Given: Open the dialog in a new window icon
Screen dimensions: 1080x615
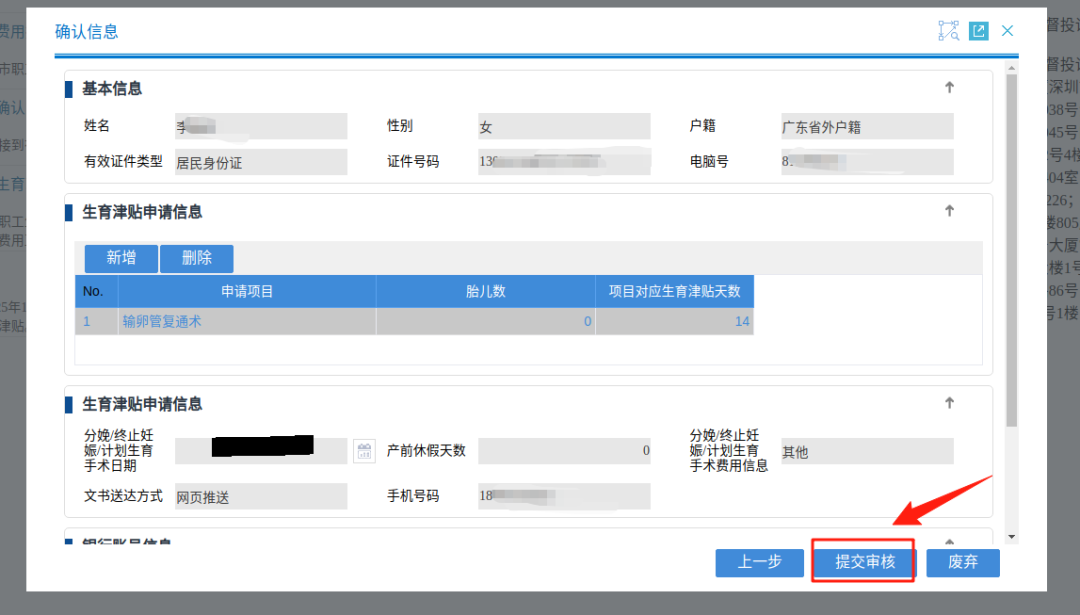Looking at the screenshot, I should [x=979, y=31].
